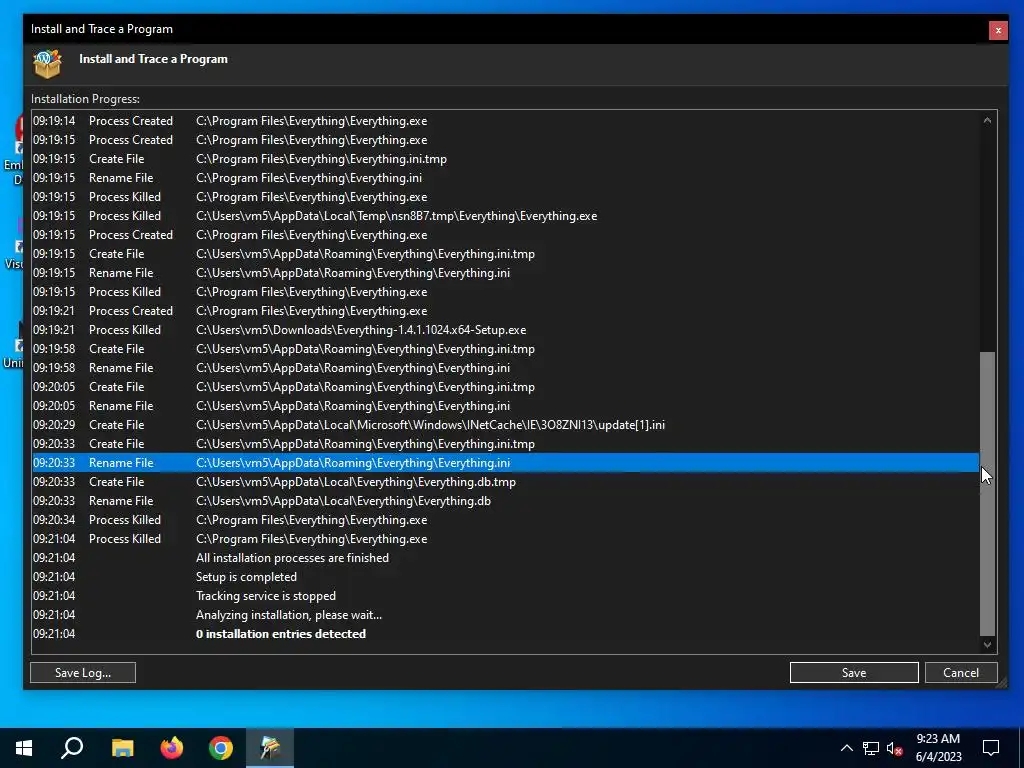The image size is (1024, 768).
Task: Click the network tray icon
Action: tap(871, 748)
